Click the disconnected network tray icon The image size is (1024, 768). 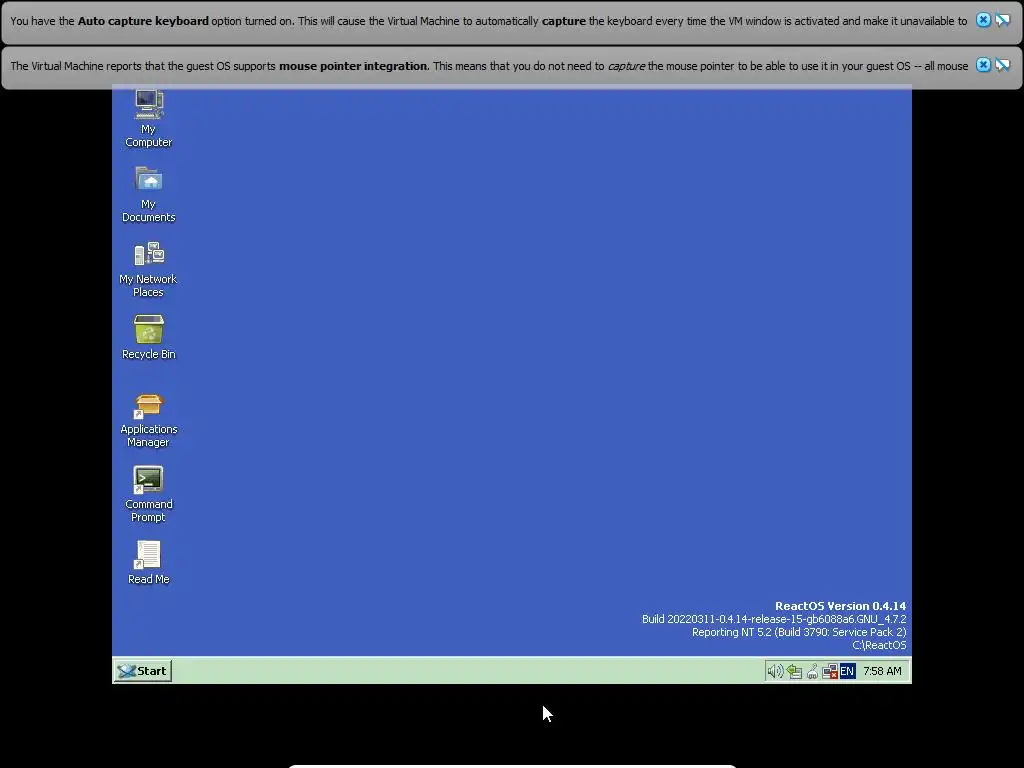[830, 671]
